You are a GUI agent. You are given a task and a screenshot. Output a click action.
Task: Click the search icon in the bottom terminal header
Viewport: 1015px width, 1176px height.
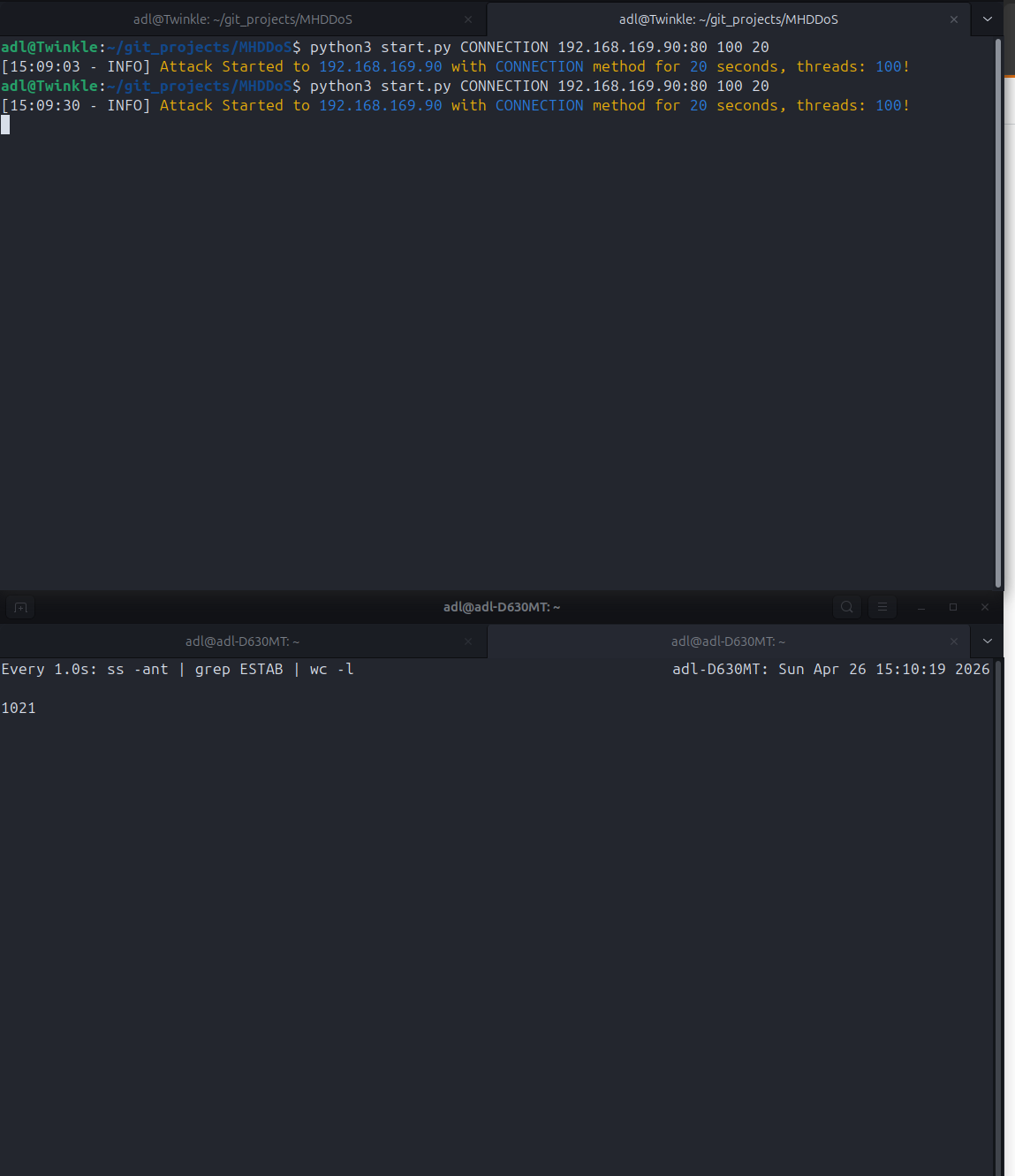click(x=846, y=607)
